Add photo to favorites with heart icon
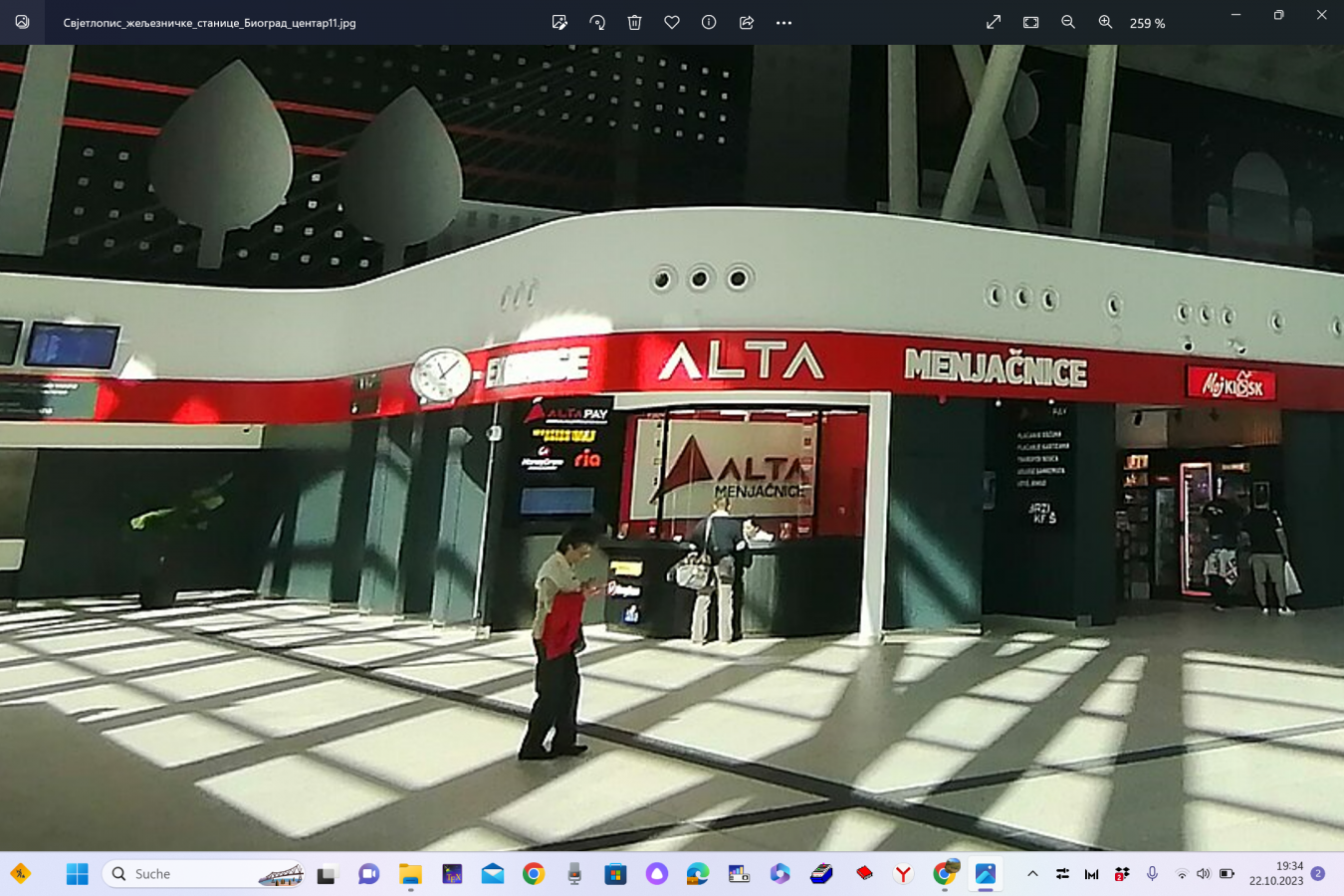Image resolution: width=1344 pixels, height=896 pixels. pos(672,22)
